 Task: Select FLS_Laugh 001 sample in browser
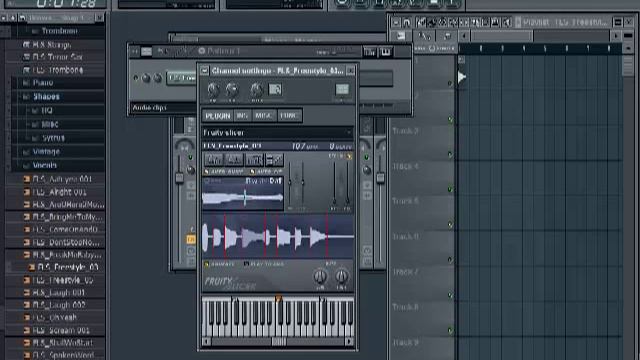59,293
